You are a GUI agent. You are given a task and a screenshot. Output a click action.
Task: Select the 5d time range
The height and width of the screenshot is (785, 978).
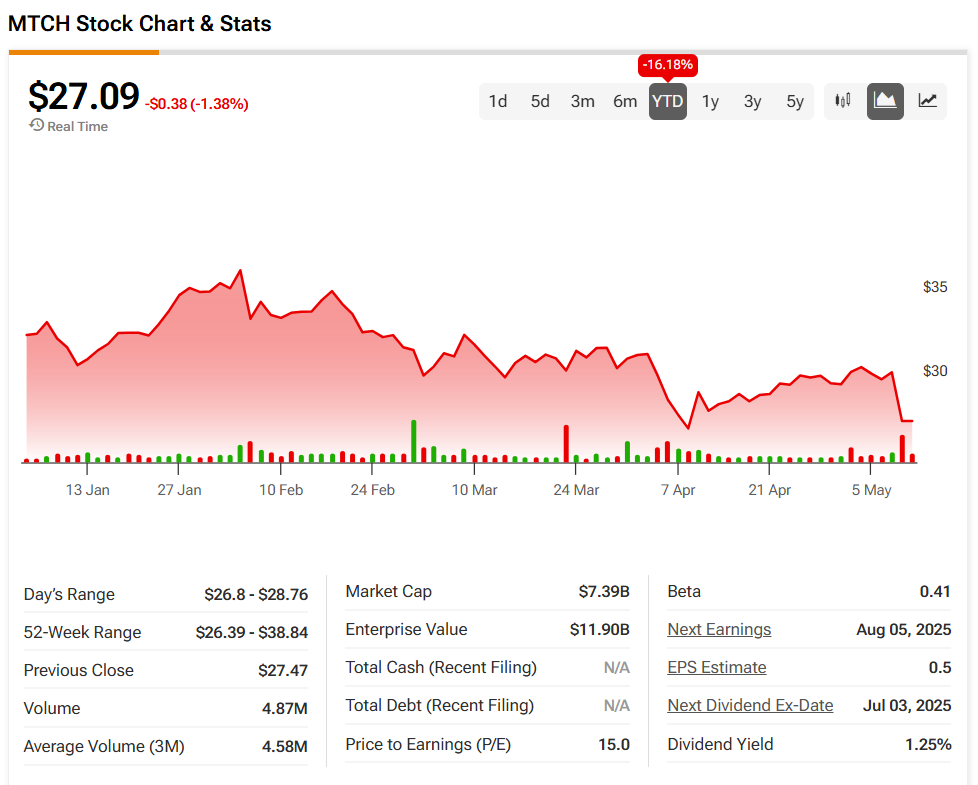[540, 102]
